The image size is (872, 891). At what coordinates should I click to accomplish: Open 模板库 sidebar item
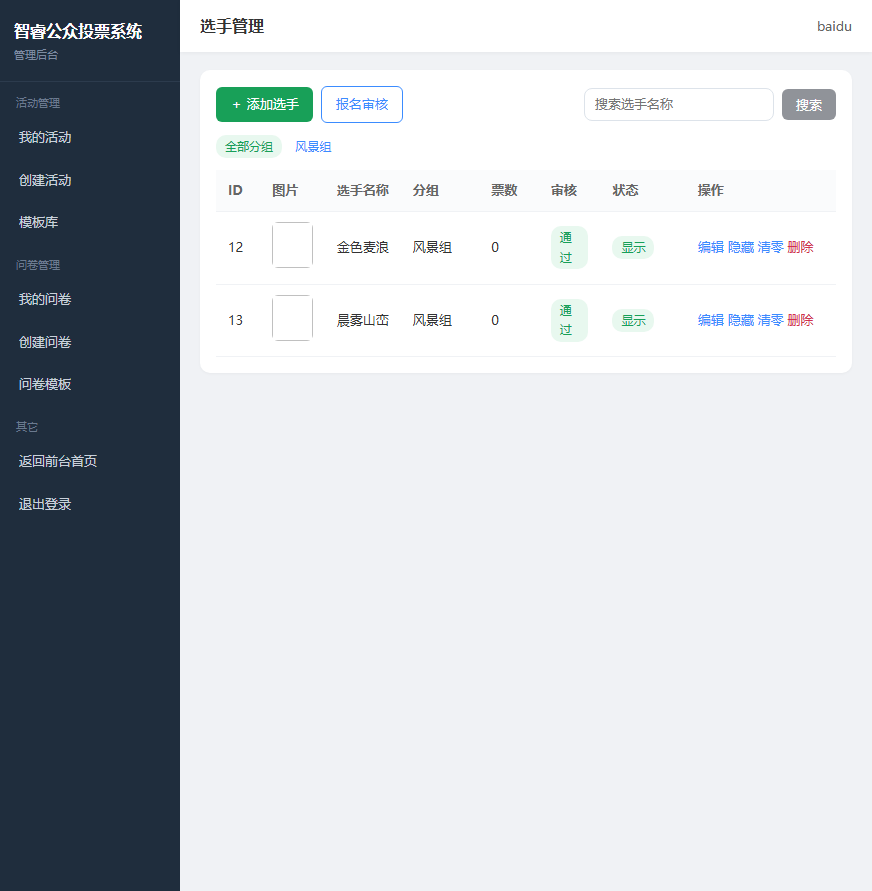pos(39,222)
